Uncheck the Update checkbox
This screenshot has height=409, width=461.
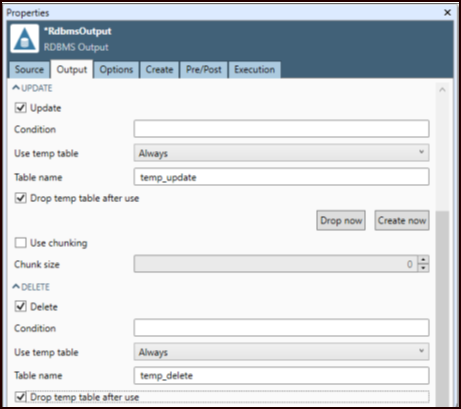tap(21, 108)
